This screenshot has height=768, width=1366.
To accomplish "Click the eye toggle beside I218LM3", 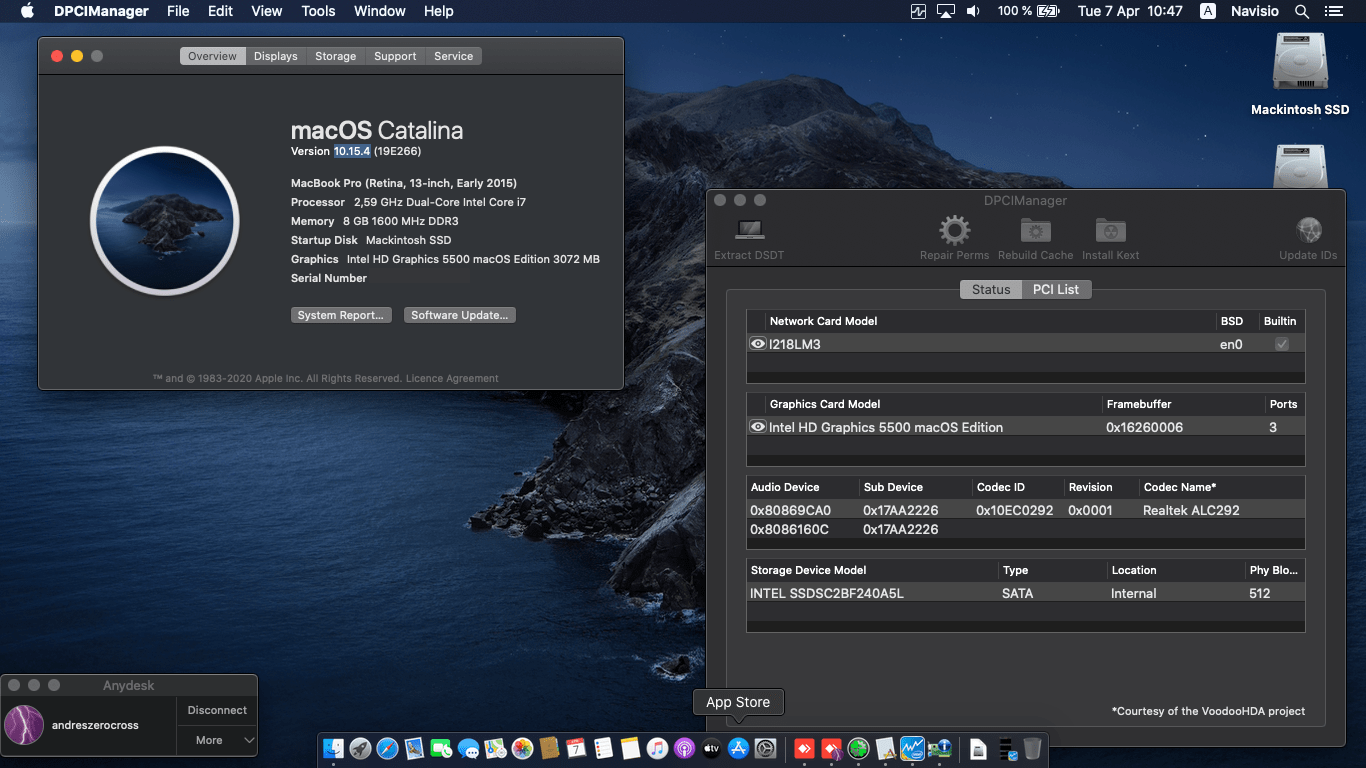I will coord(757,343).
